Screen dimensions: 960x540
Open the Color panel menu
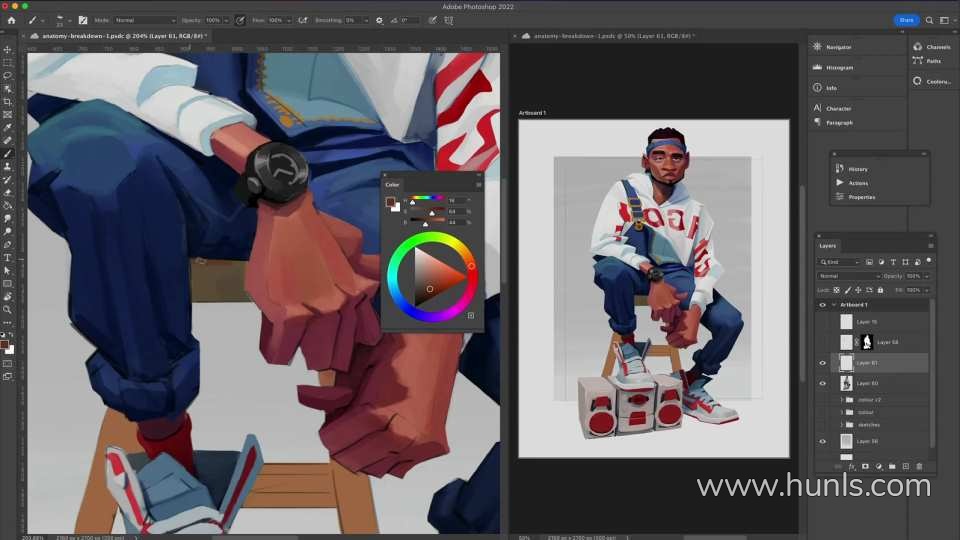(479, 185)
